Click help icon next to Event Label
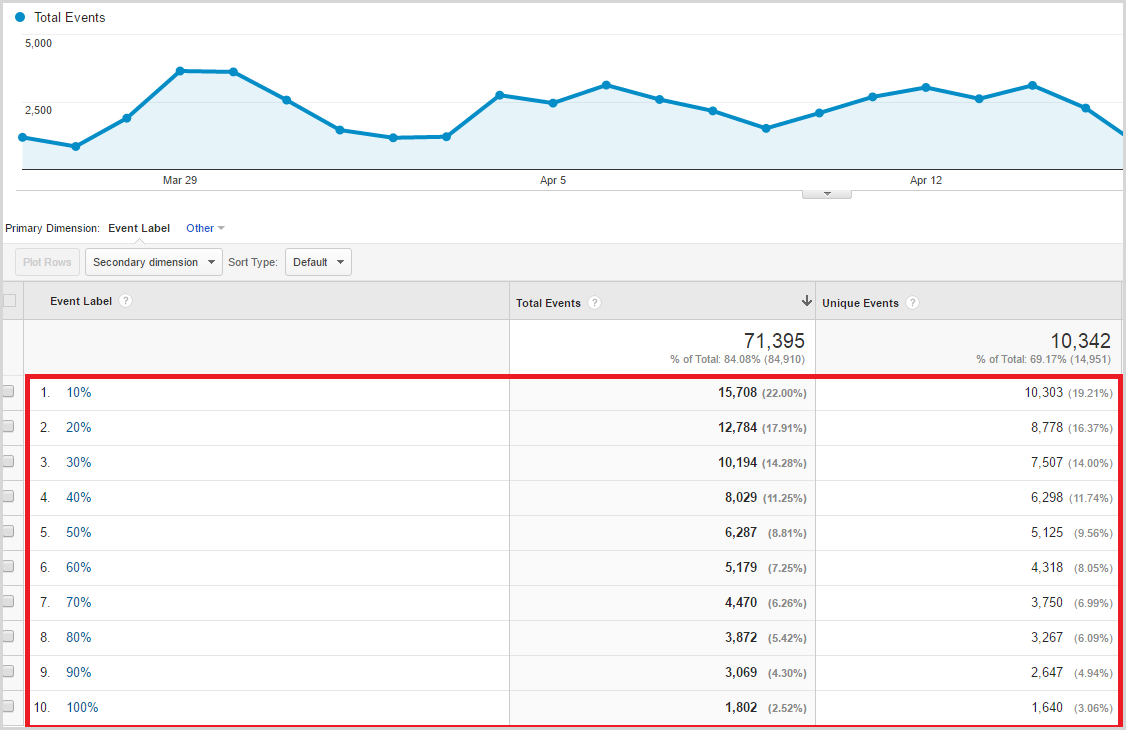 126,301
